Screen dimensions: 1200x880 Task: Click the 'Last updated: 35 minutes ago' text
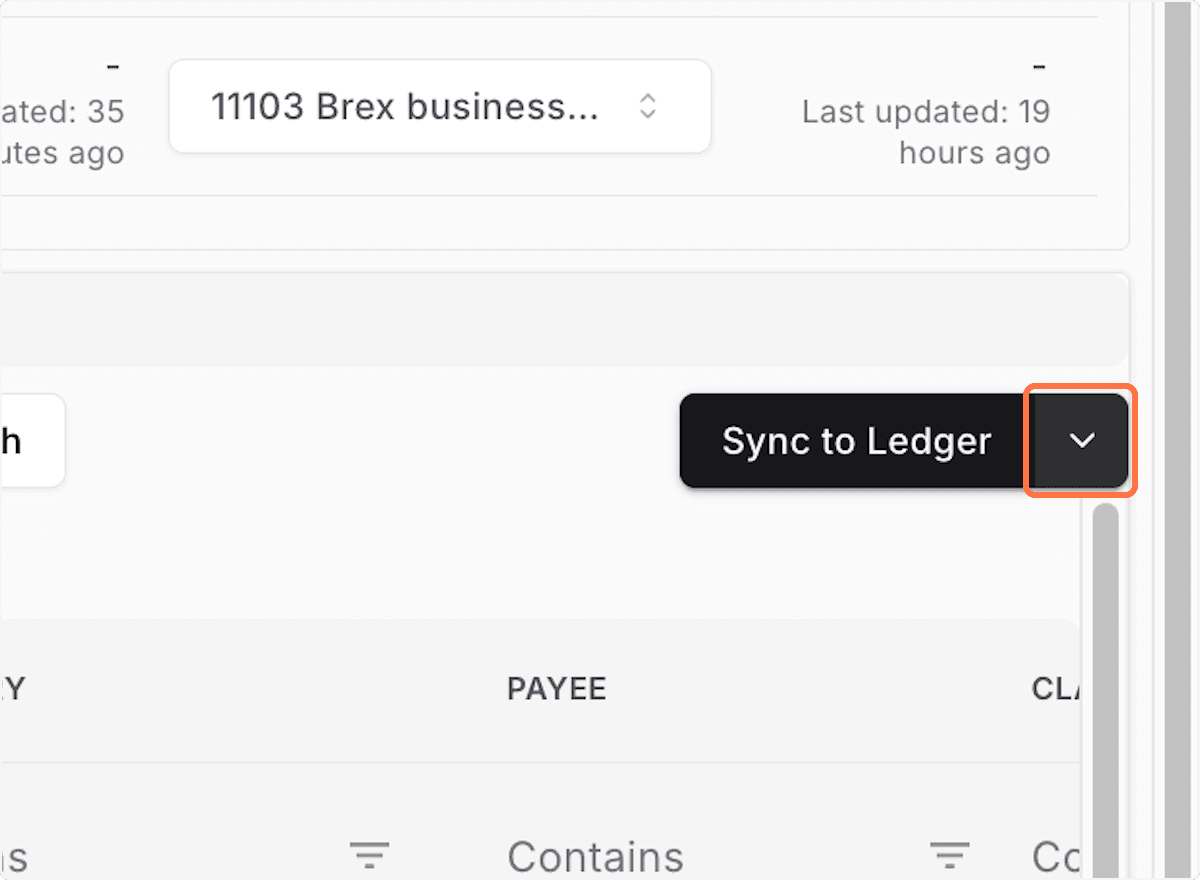[62, 132]
